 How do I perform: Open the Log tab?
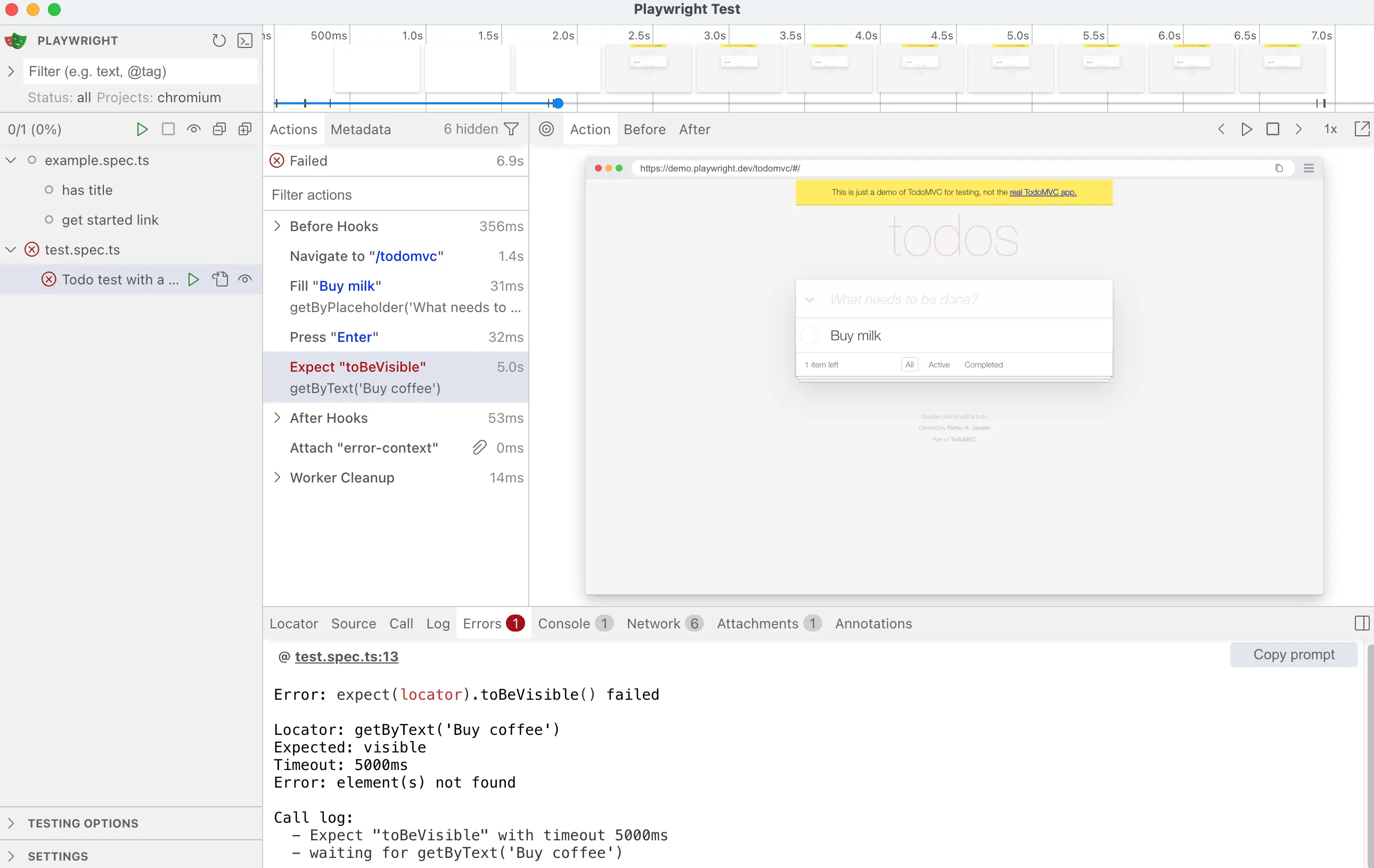coord(438,623)
